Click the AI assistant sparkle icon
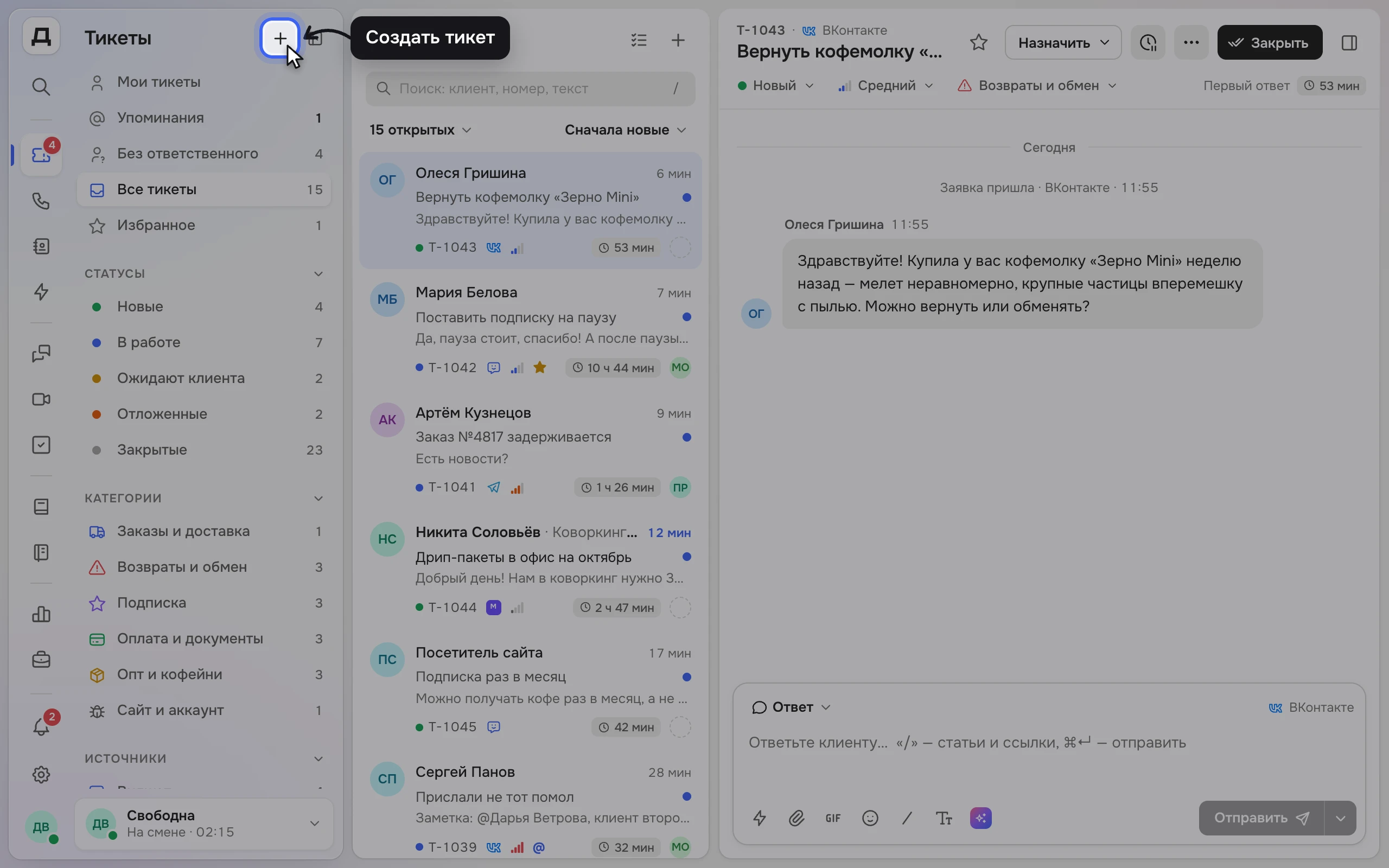The width and height of the screenshot is (1389, 868). point(981,818)
